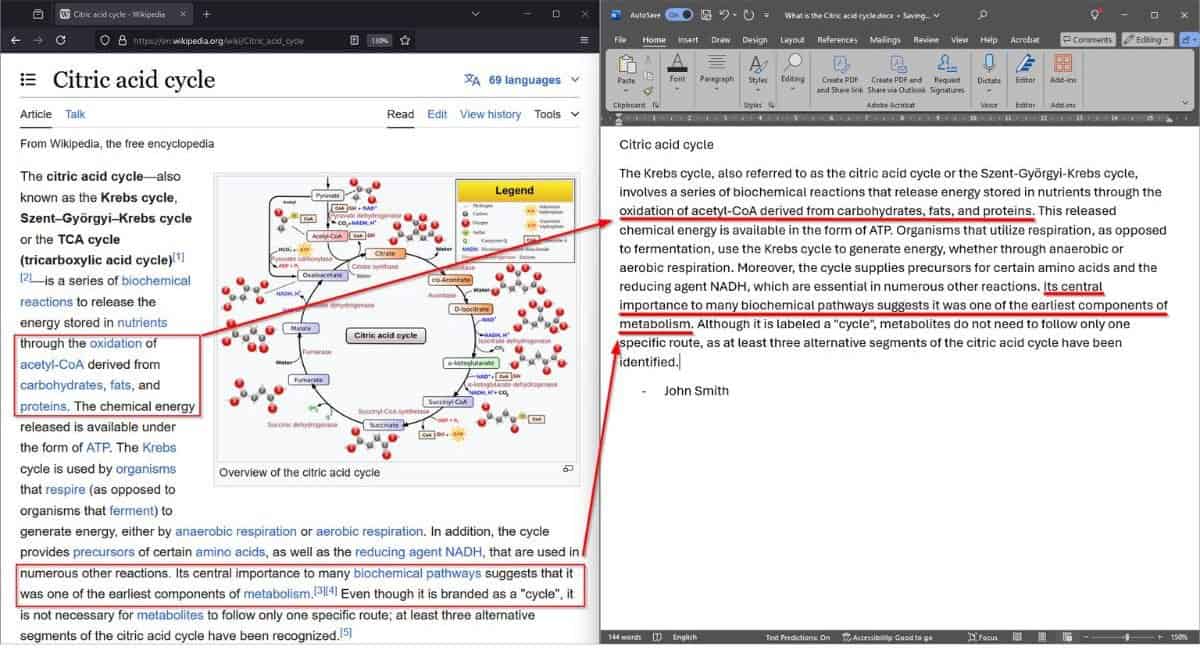Click Redo icon in Word title bar
Image resolution: width=1200 pixels, height=648 pixels.
coord(748,15)
